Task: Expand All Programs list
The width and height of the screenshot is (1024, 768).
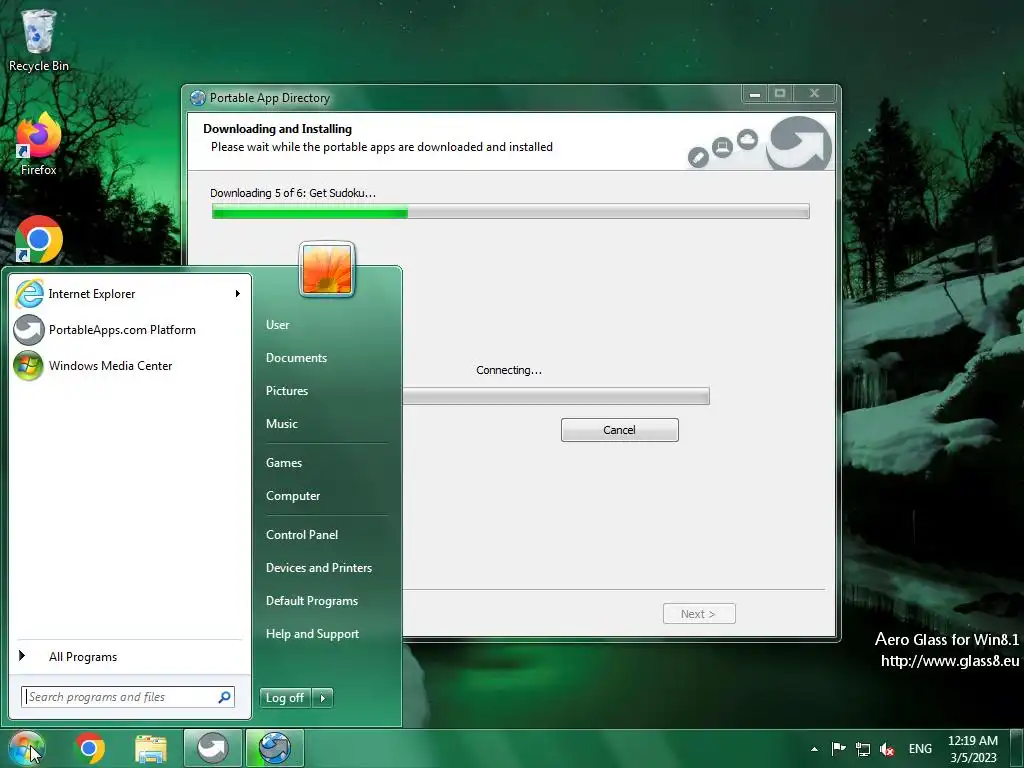Action: (128, 656)
